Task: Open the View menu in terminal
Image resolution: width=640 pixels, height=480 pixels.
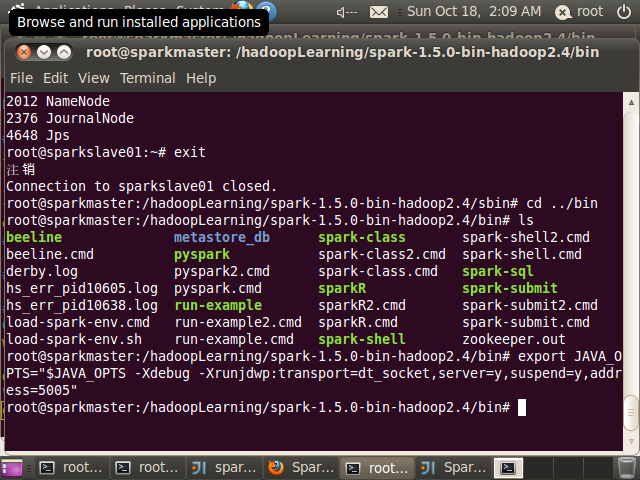Action: pyautogui.click(x=94, y=78)
